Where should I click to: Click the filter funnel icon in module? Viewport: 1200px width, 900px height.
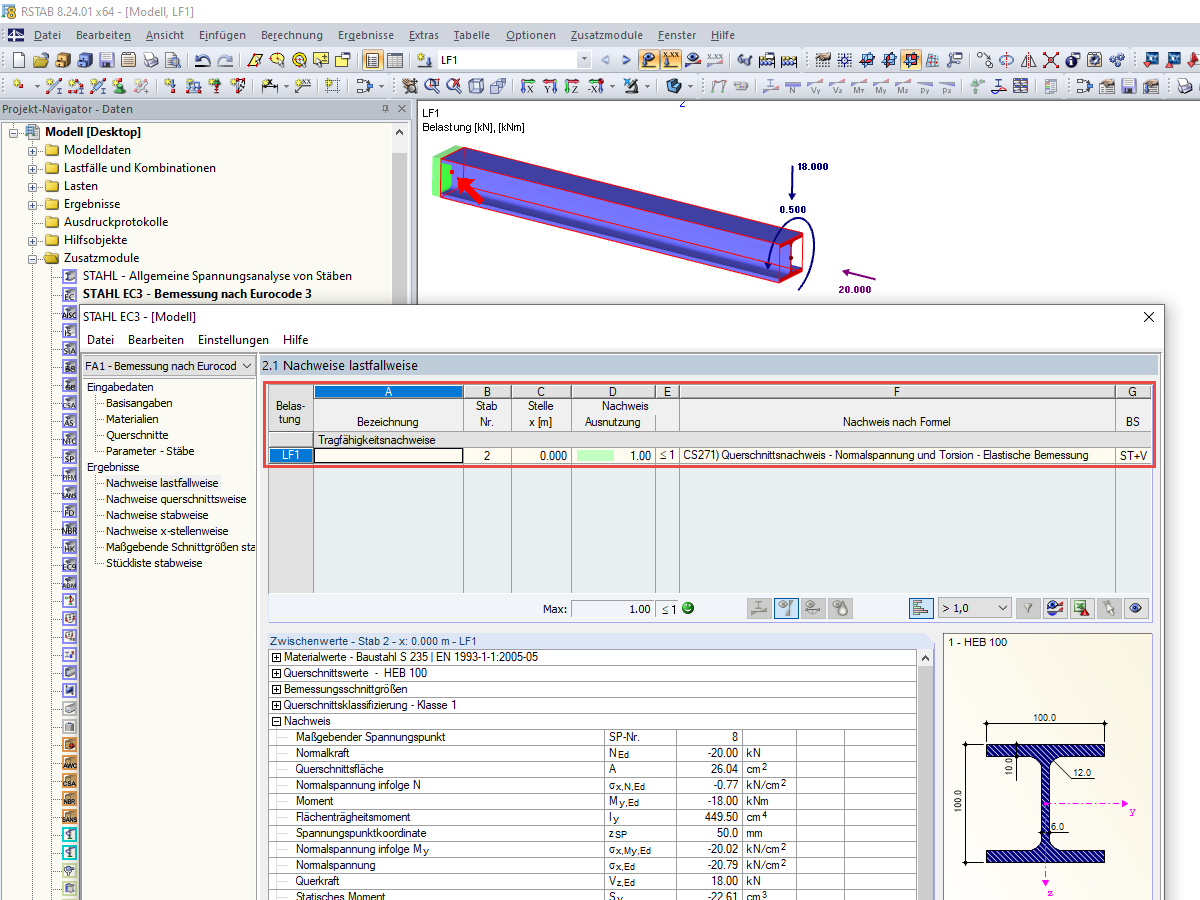click(x=1028, y=607)
